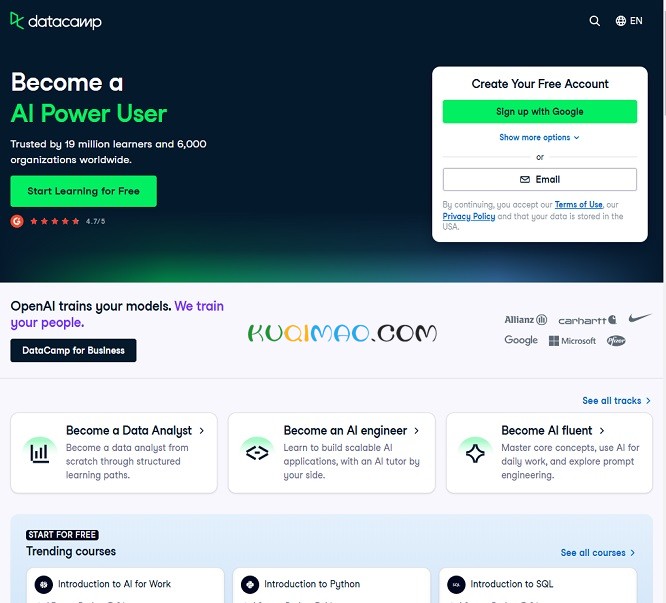
Task: Click the sparkle AI fluent icon
Action: tap(475, 453)
